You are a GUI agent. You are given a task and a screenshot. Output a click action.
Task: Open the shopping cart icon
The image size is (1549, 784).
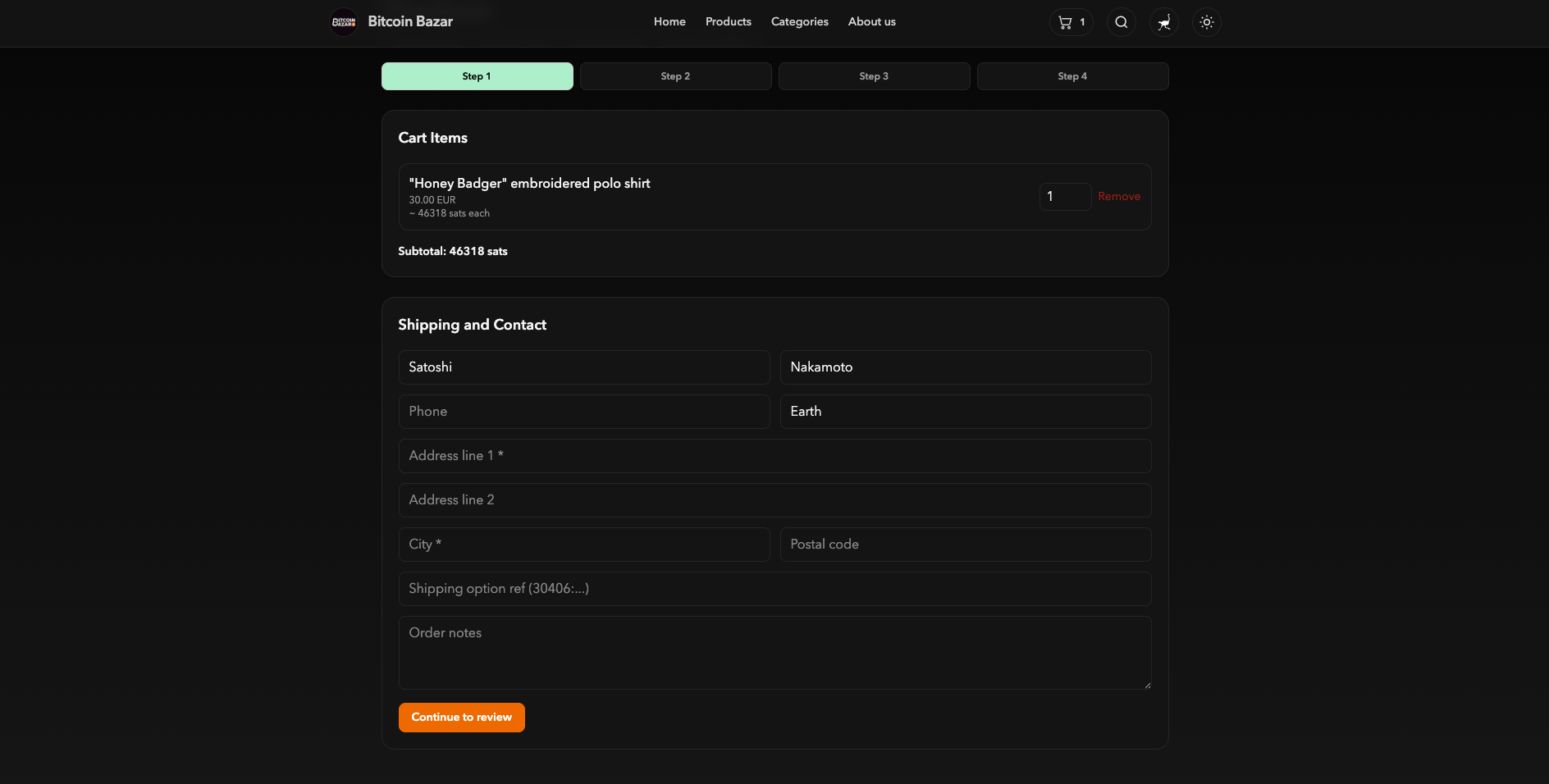click(1071, 22)
